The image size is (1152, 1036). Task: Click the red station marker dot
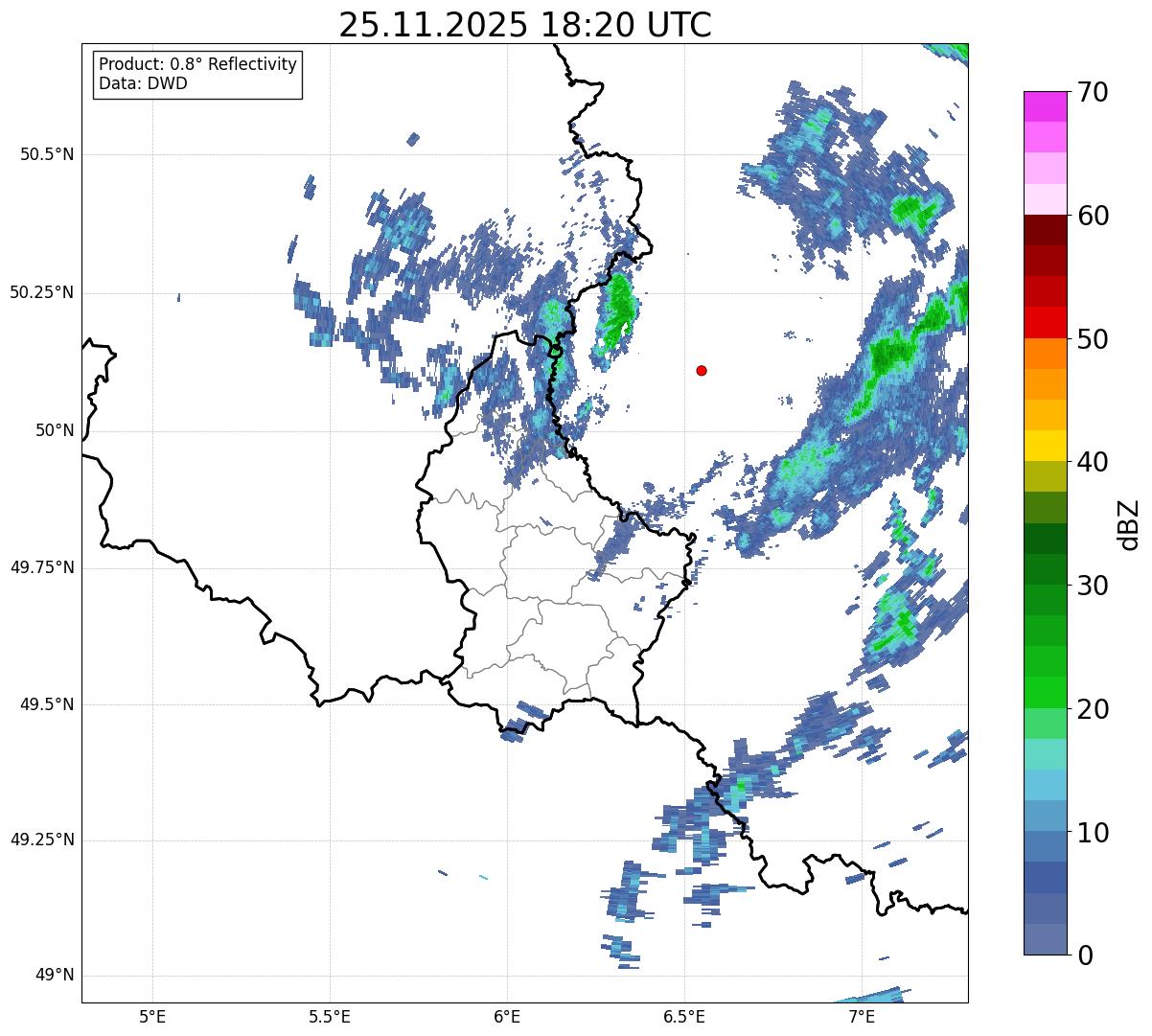click(x=702, y=370)
